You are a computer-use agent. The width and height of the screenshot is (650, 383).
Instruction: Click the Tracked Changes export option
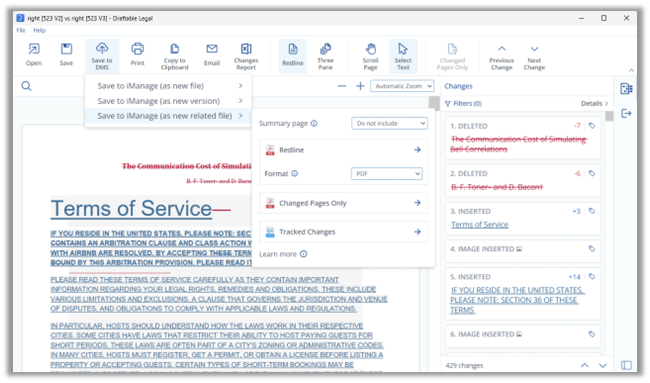click(343, 232)
